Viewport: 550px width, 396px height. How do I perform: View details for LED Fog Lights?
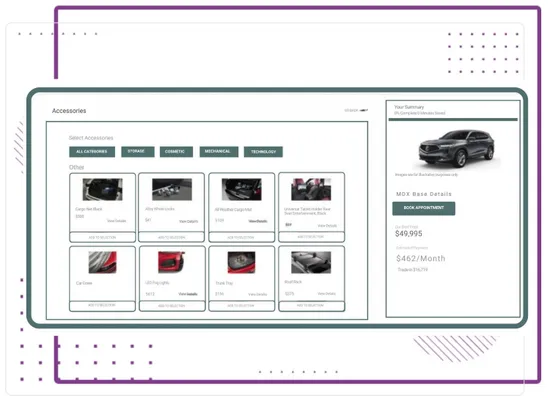[188, 294]
